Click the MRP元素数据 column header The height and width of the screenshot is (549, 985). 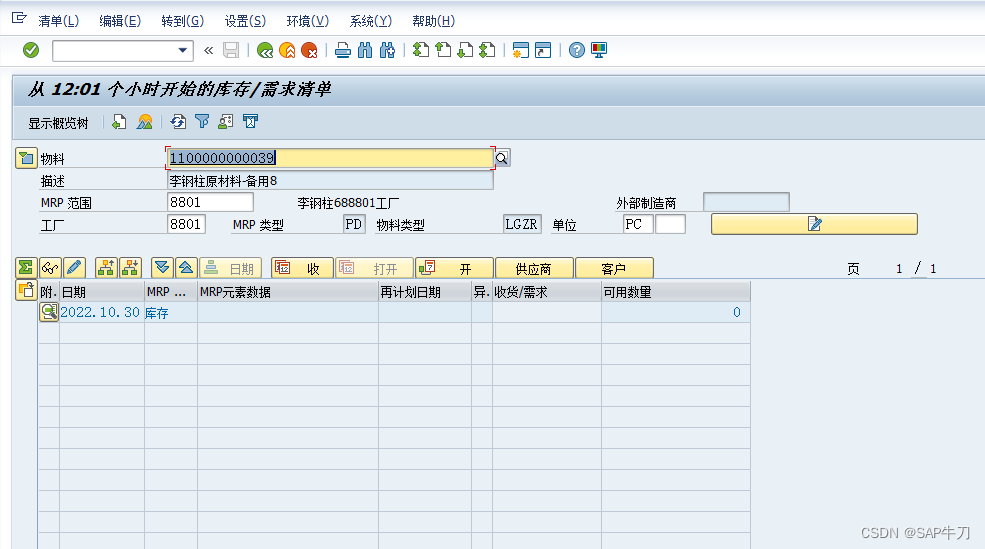coord(288,292)
